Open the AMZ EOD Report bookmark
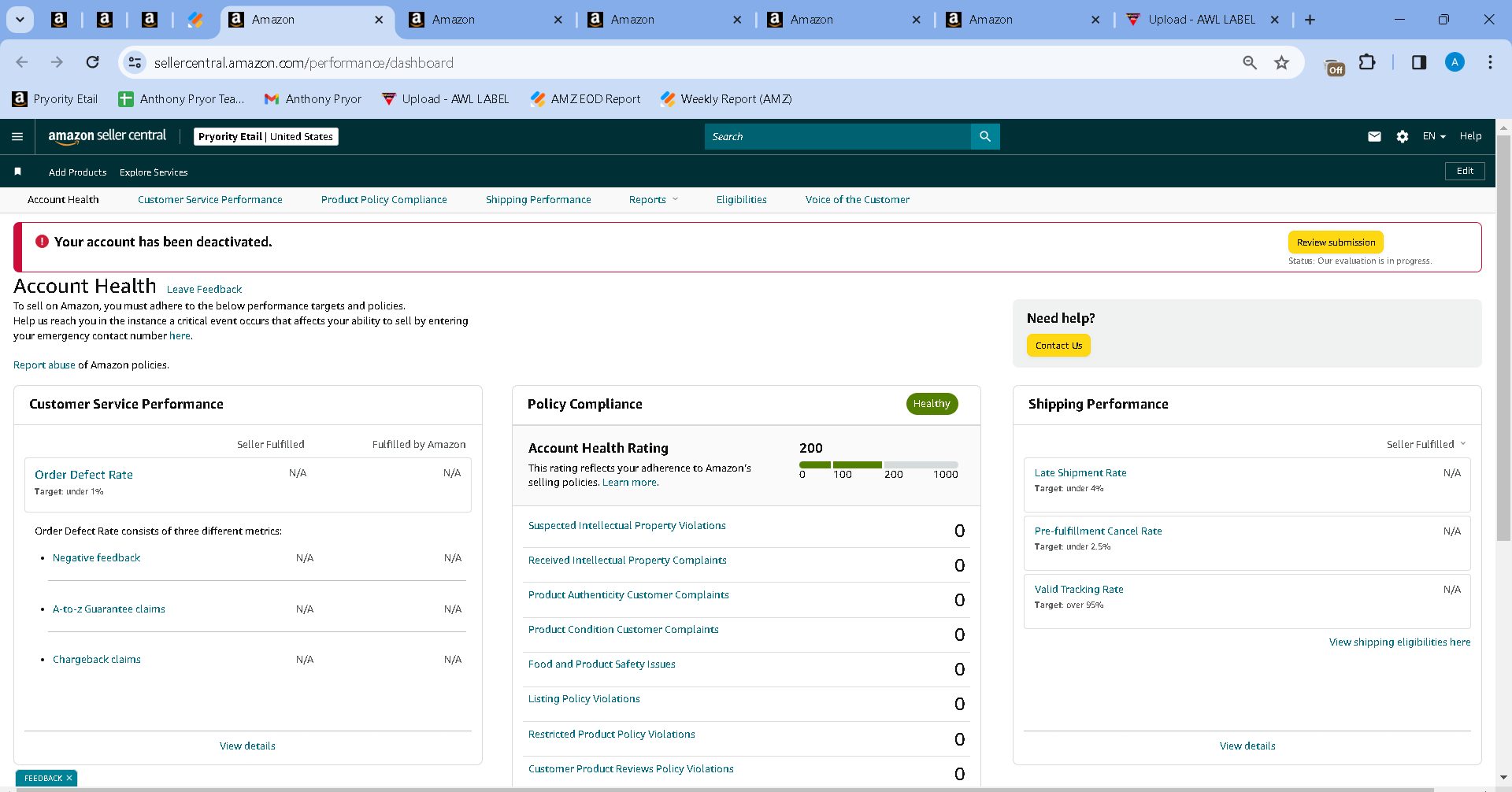Screen dimensions: 1512x792 pyautogui.click(x=585, y=98)
